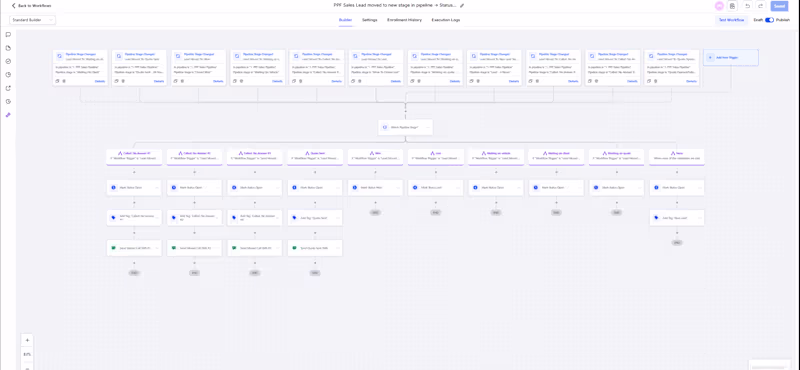Select the 'Send Quote Sent SMS' action
The image size is (800, 370).
coord(315,248)
